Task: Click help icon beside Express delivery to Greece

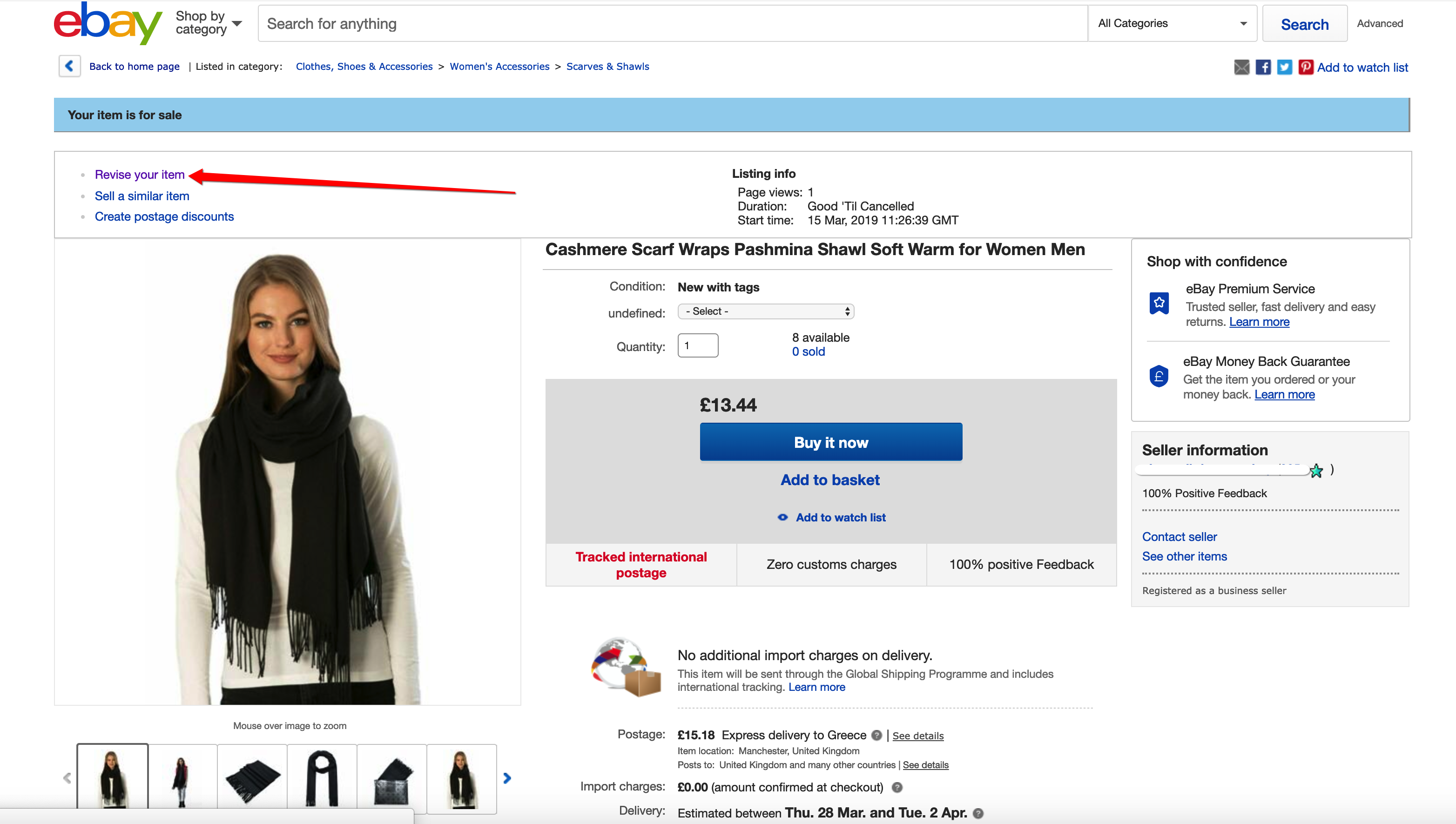Action: [876, 735]
